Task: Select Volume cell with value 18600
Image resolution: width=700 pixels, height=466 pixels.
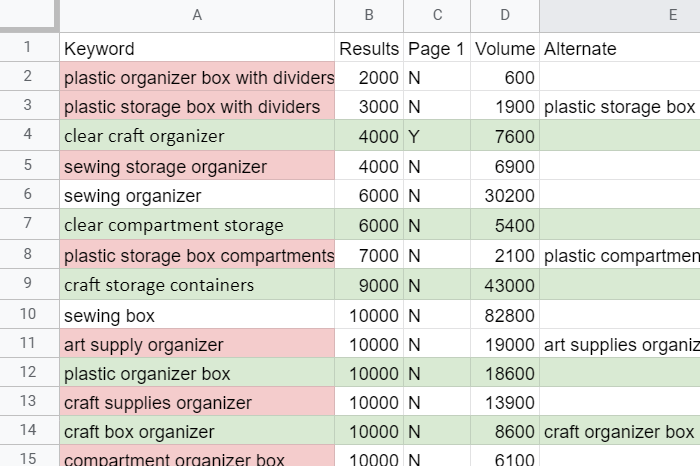Action: click(505, 373)
